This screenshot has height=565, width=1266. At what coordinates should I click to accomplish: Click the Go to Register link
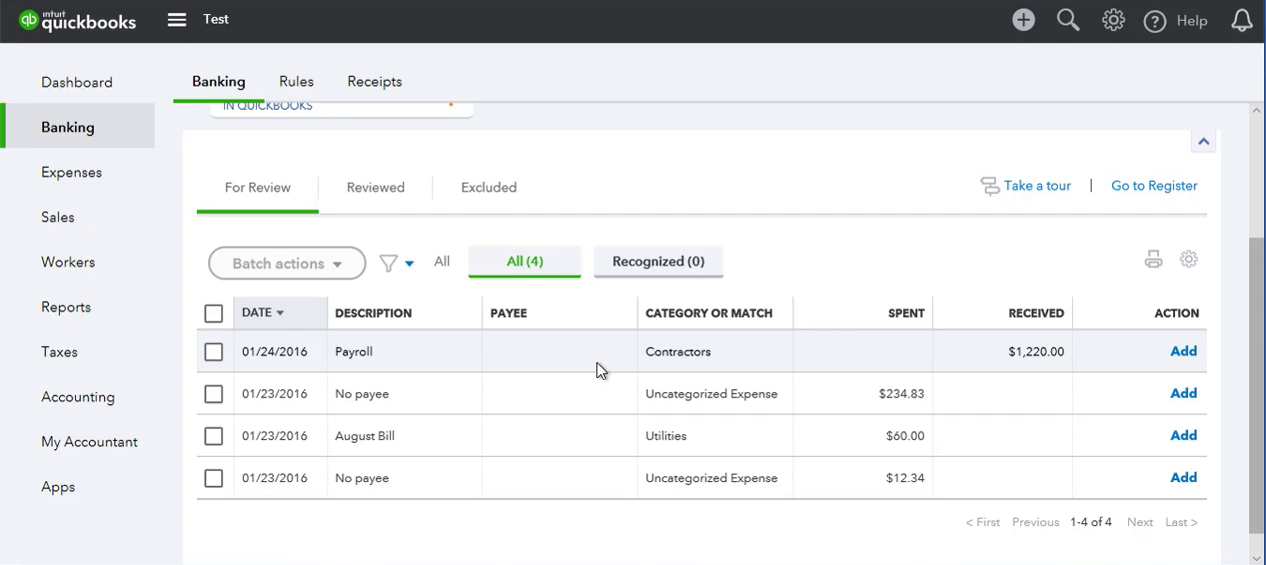(1154, 186)
